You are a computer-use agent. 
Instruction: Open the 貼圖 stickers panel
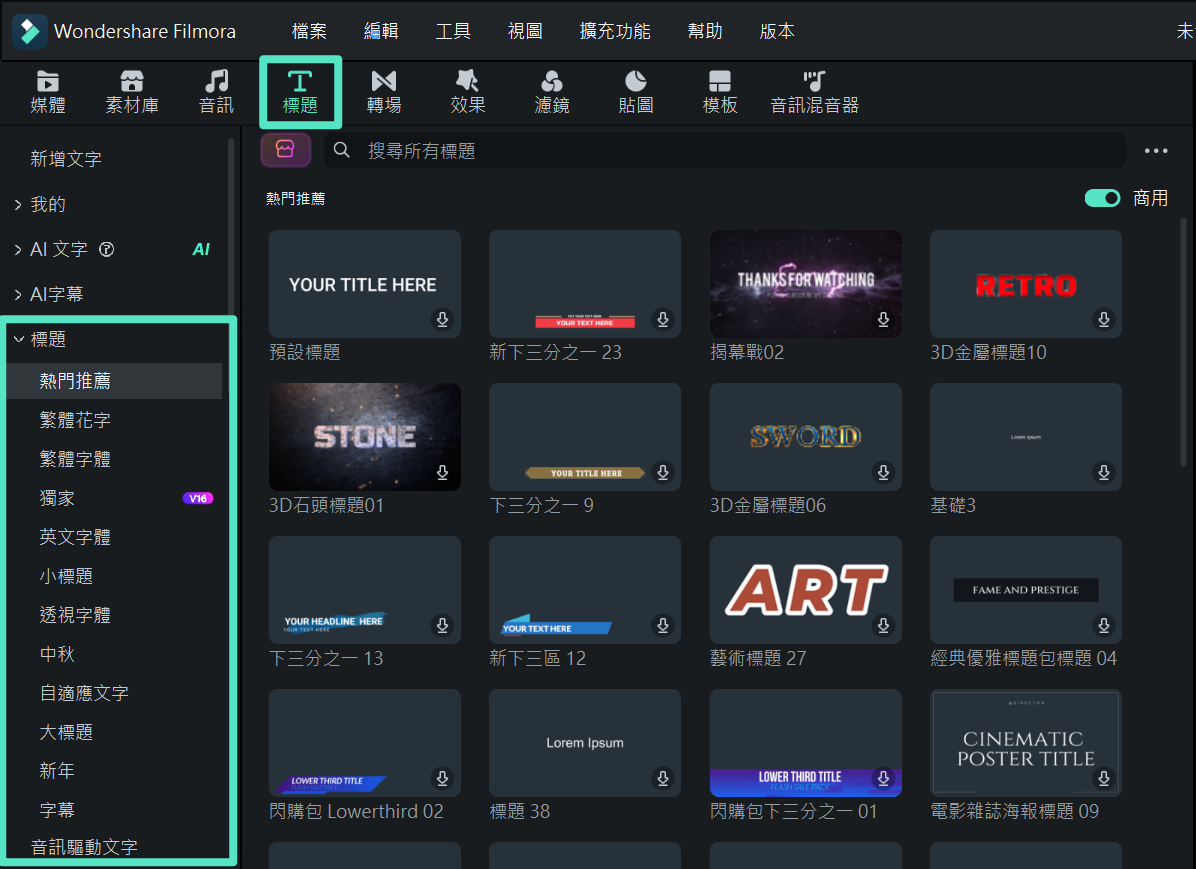635,92
